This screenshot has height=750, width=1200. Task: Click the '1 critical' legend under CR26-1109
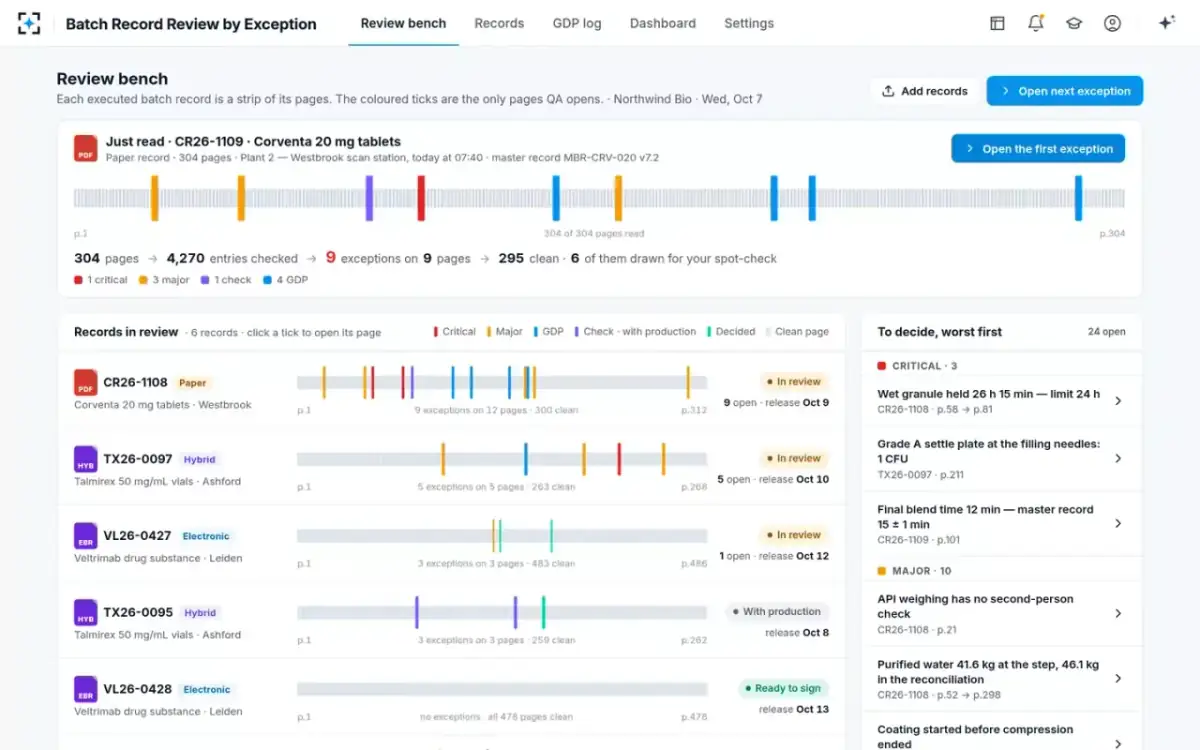coord(101,280)
